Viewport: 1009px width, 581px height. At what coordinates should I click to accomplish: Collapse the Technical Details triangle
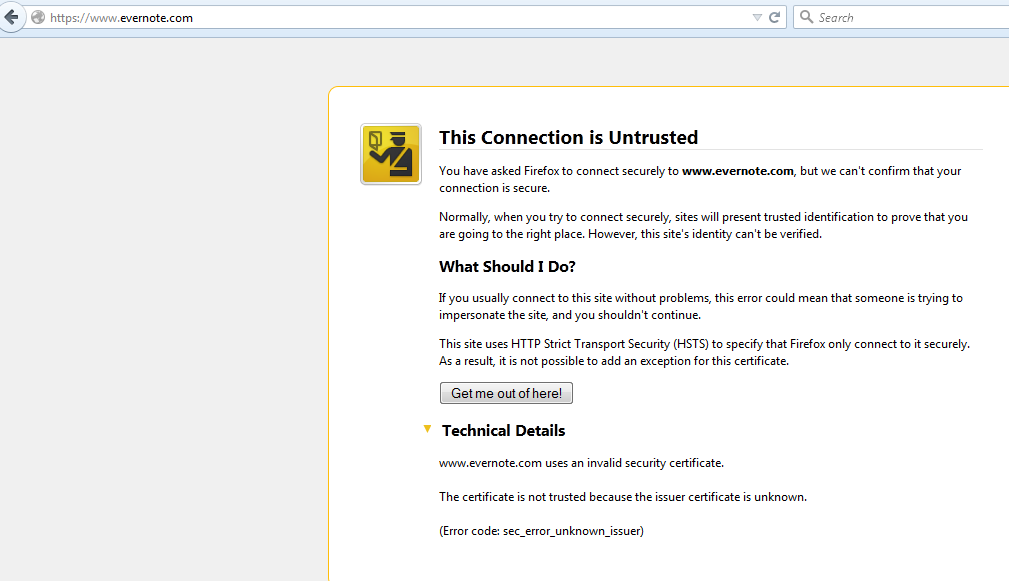pos(427,429)
